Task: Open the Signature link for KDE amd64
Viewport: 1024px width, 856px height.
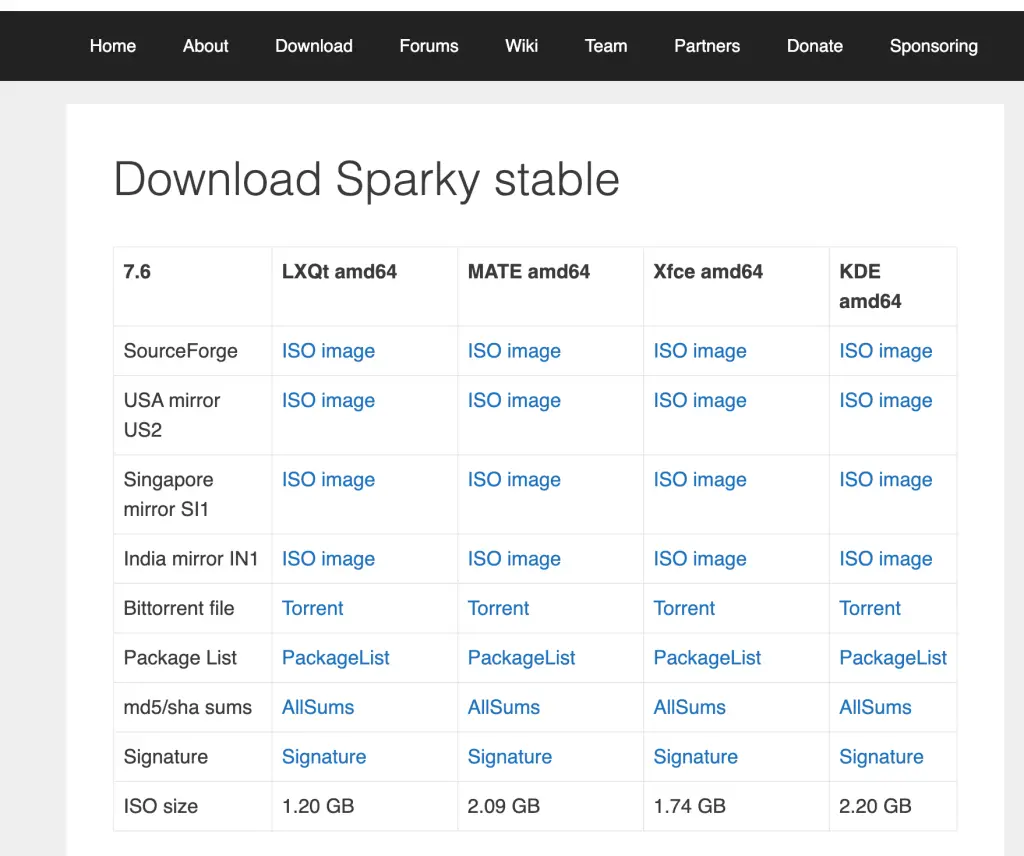Action: click(x=881, y=757)
